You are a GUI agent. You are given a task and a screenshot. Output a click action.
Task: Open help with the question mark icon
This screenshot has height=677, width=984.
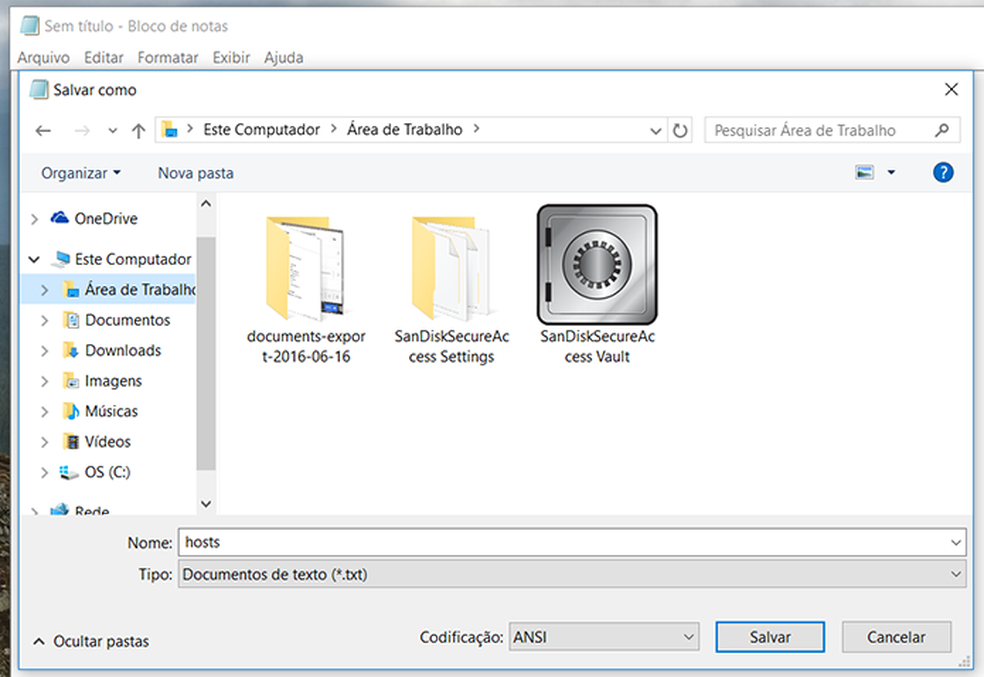[943, 172]
